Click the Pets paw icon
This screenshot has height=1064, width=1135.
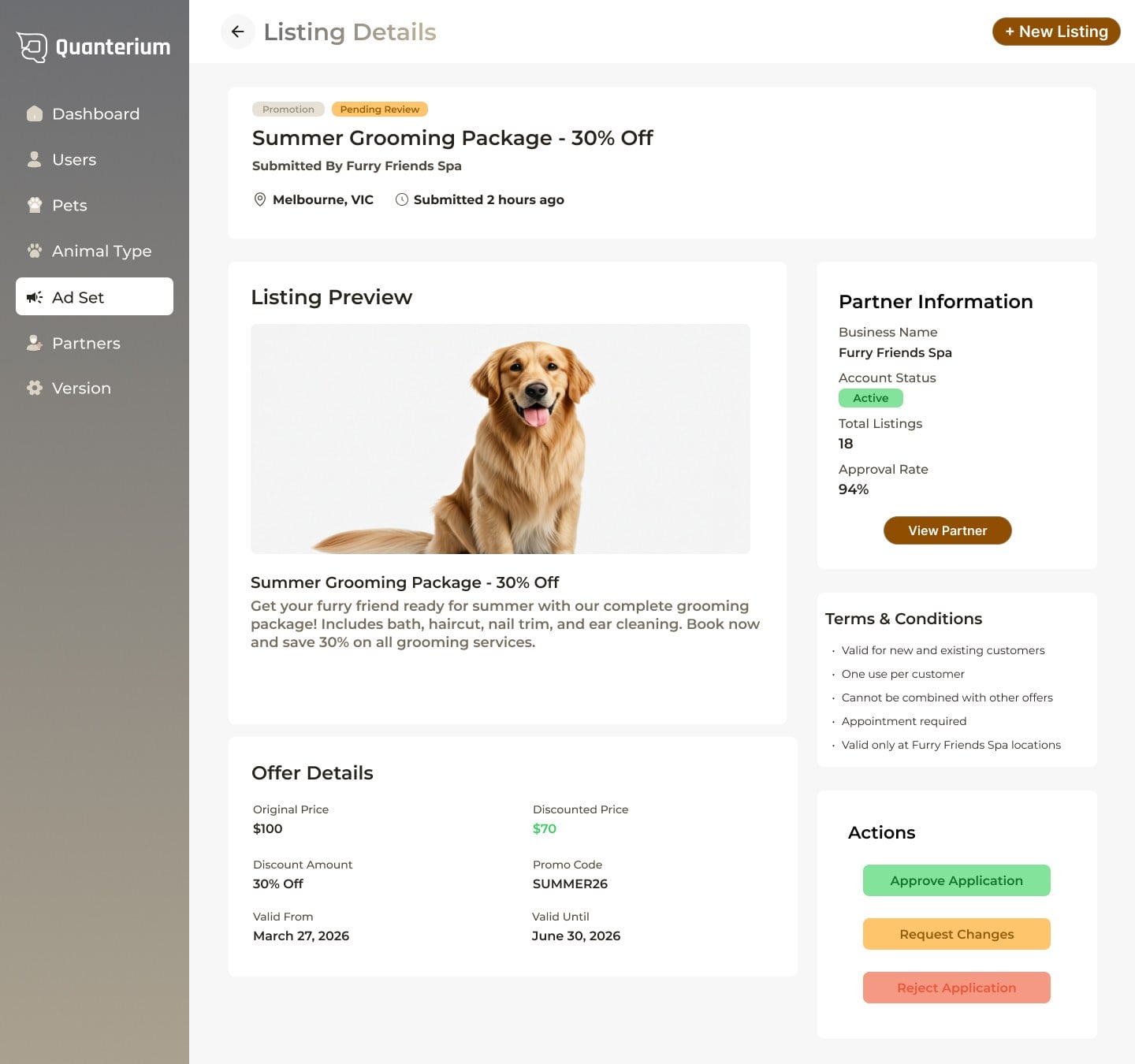[x=35, y=205]
